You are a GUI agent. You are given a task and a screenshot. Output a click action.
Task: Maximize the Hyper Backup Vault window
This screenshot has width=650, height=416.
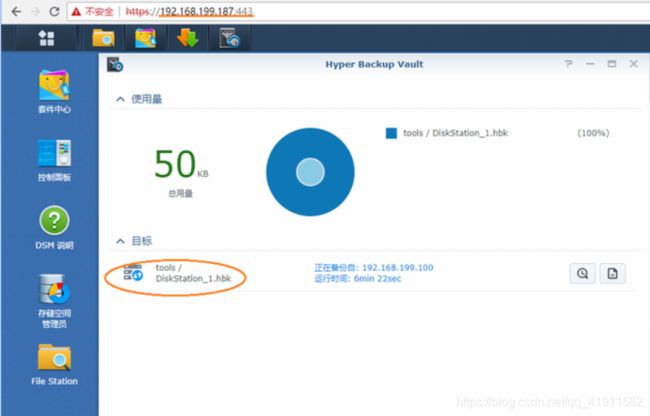(612, 64)
